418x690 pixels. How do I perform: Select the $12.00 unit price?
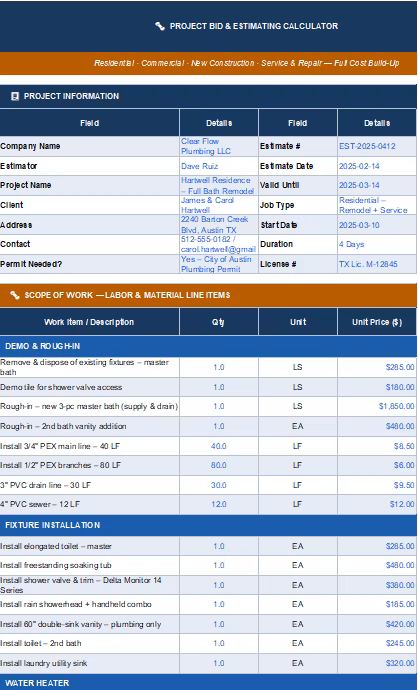[402, 504]
